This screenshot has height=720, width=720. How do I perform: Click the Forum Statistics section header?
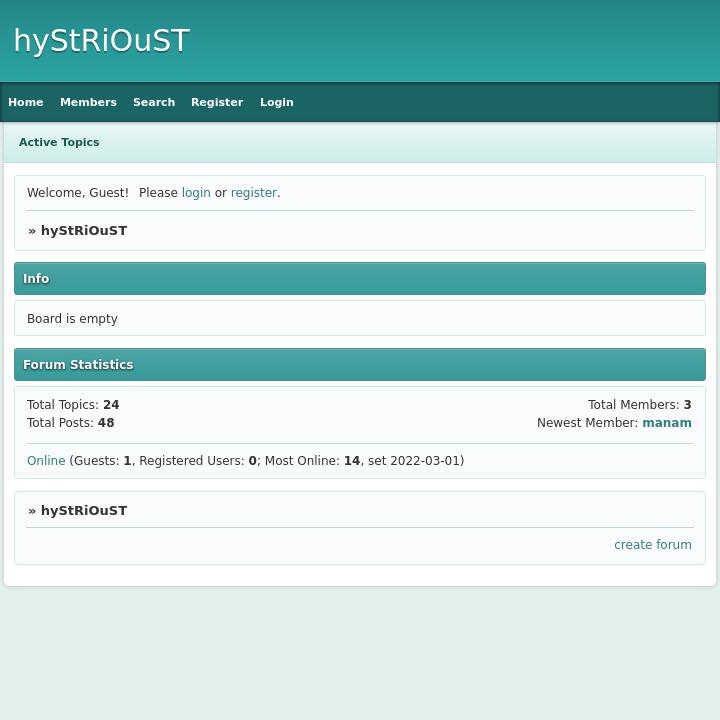[x=78, y=365]
